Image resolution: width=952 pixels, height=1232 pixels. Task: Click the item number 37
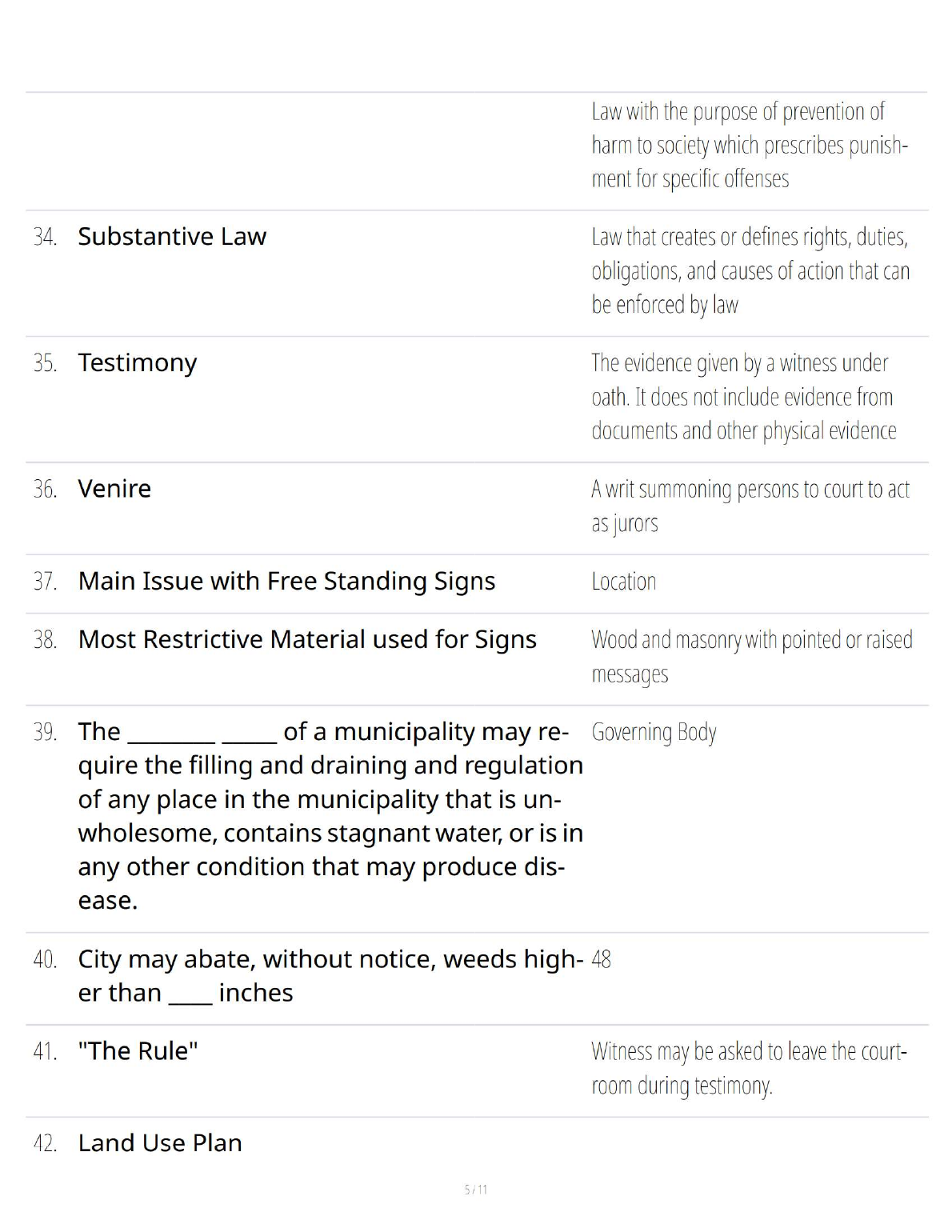click(45, 582)
